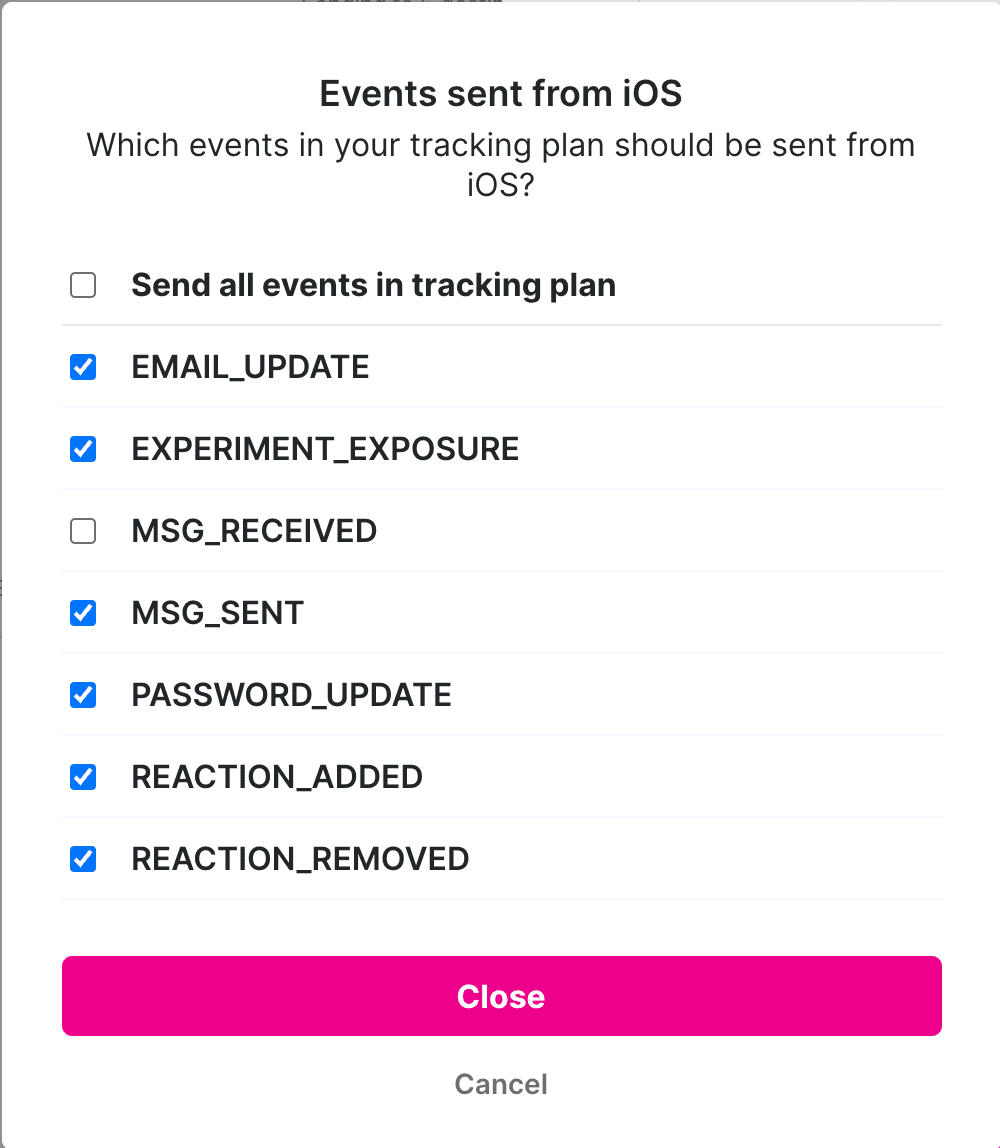The image size is (1000, 1148).
Task: Disable the REACTION_ADDED checkbox
Action: click(x=83, y=777)
